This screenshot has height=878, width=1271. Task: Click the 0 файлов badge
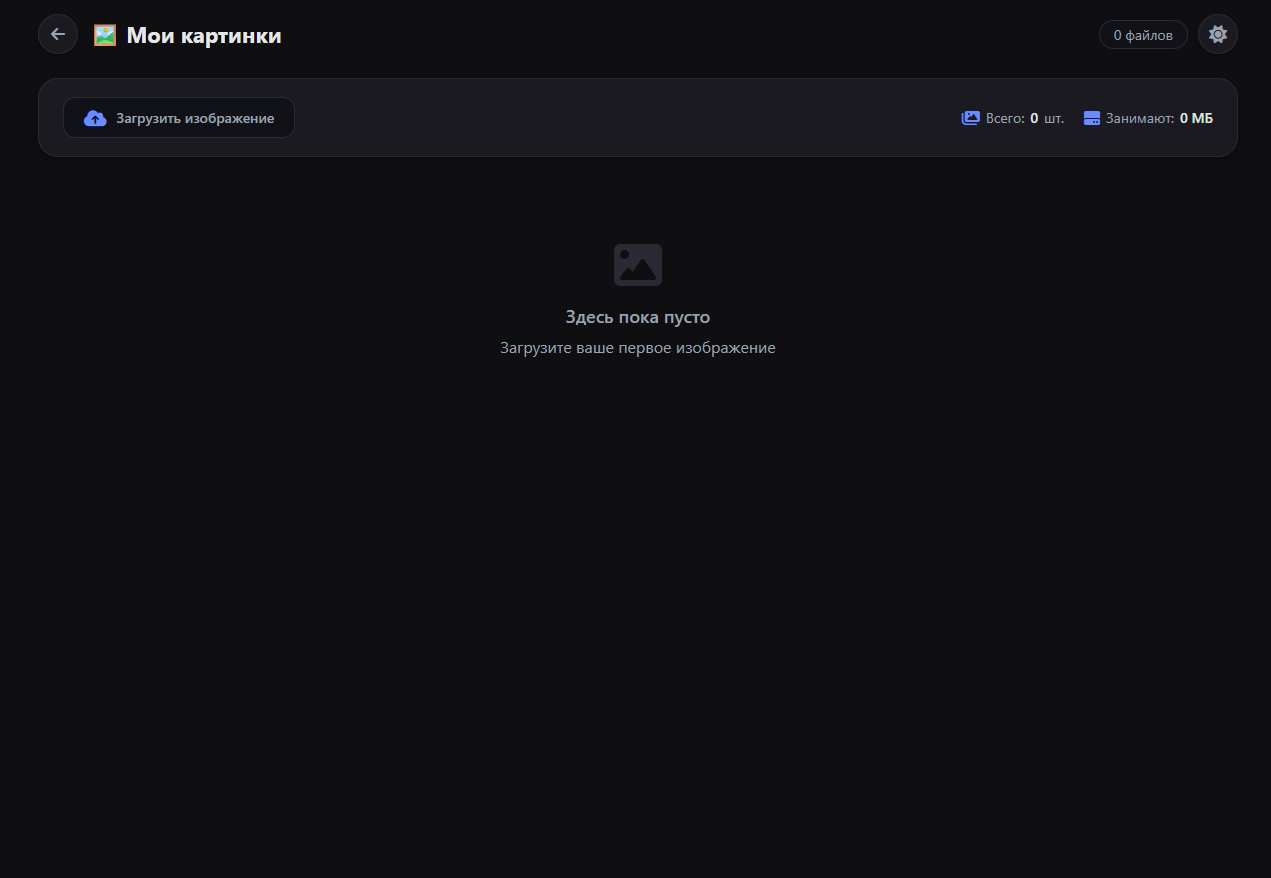[x=1143, y=35]
